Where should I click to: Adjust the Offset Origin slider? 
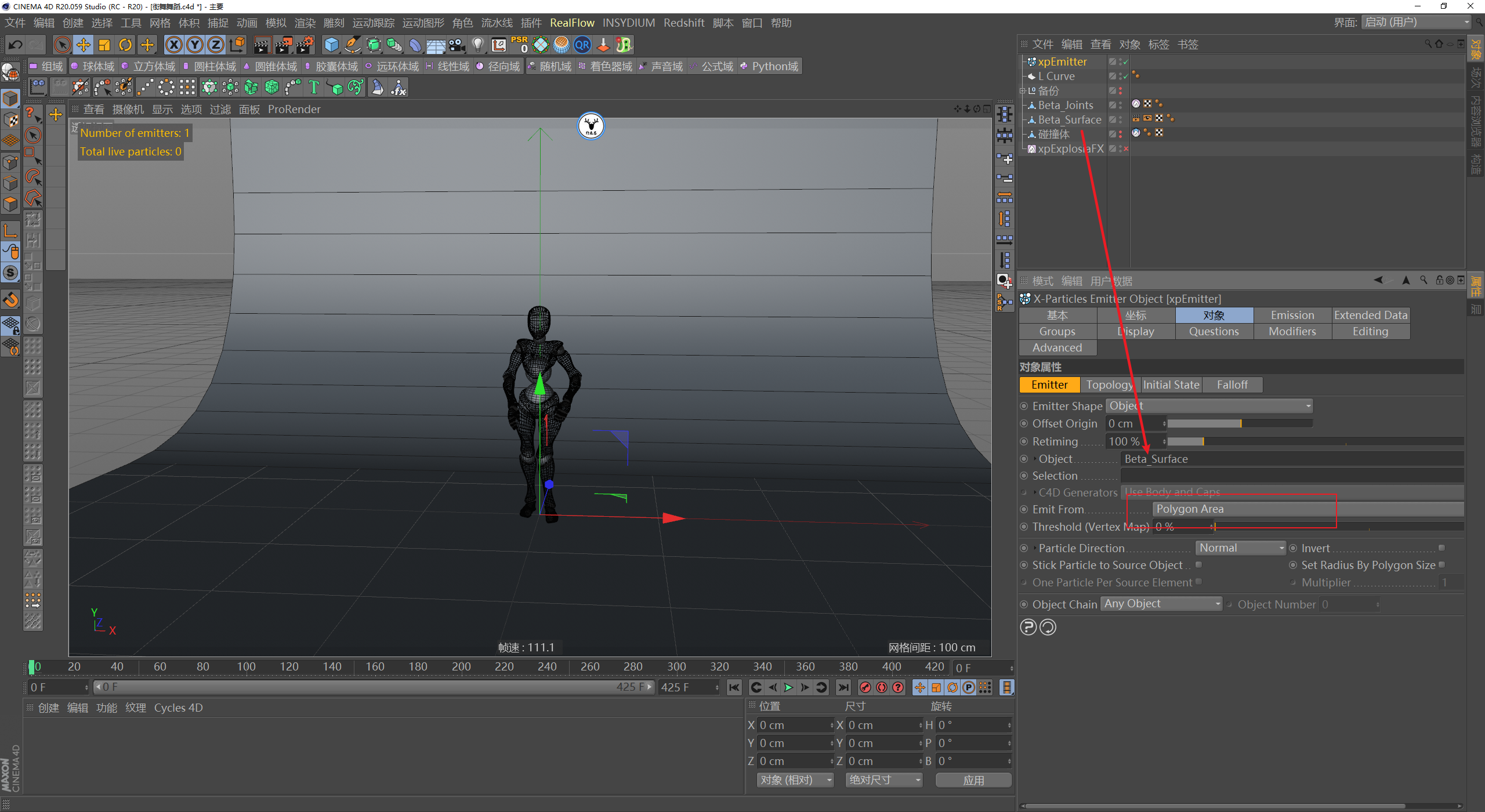point(1240,423)
